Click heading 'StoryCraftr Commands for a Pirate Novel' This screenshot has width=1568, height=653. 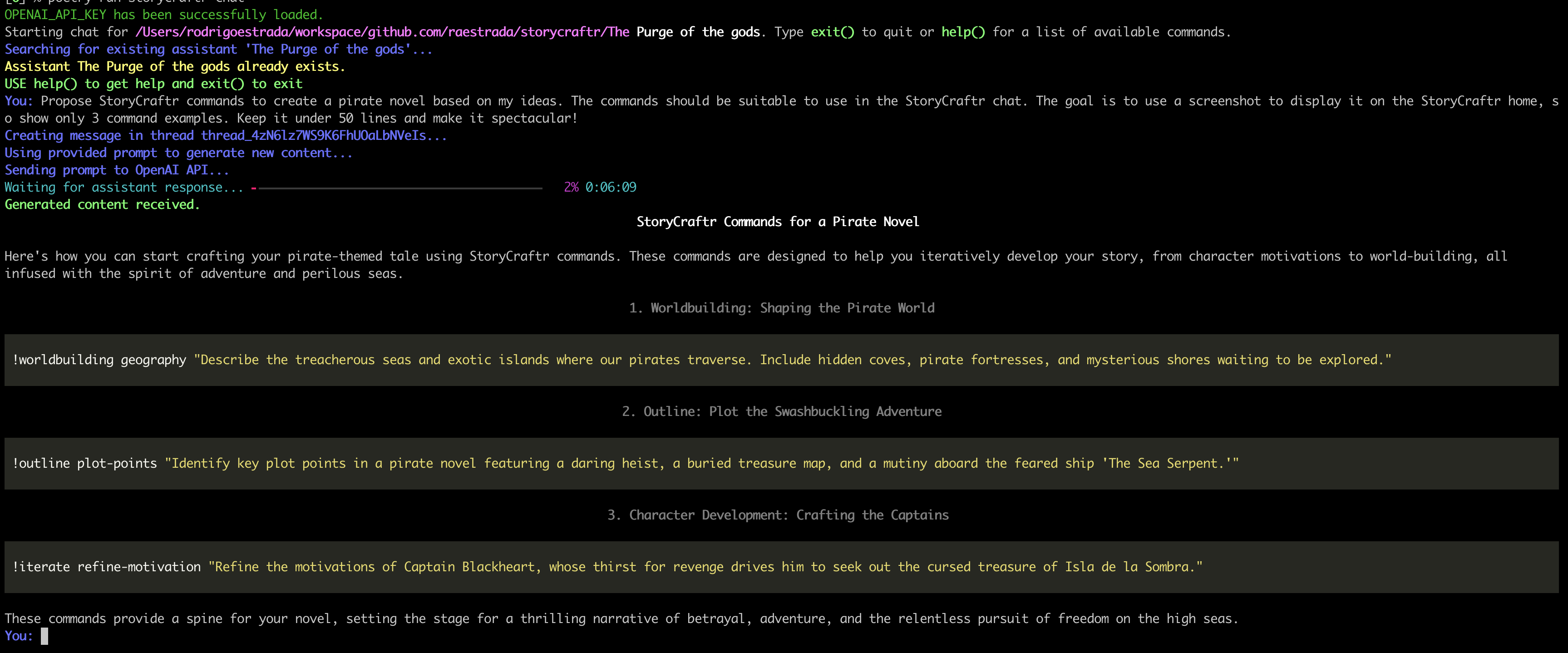[x=778, y=222]
